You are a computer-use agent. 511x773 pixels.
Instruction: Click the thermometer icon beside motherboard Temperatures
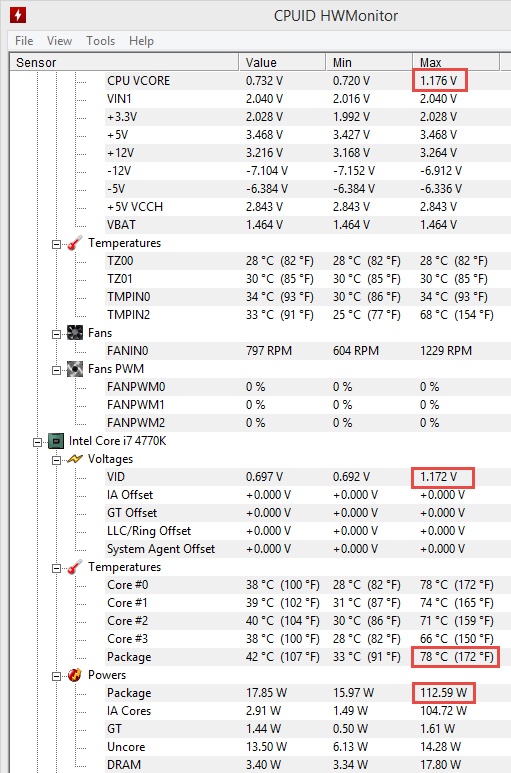(x=74, y=243)
